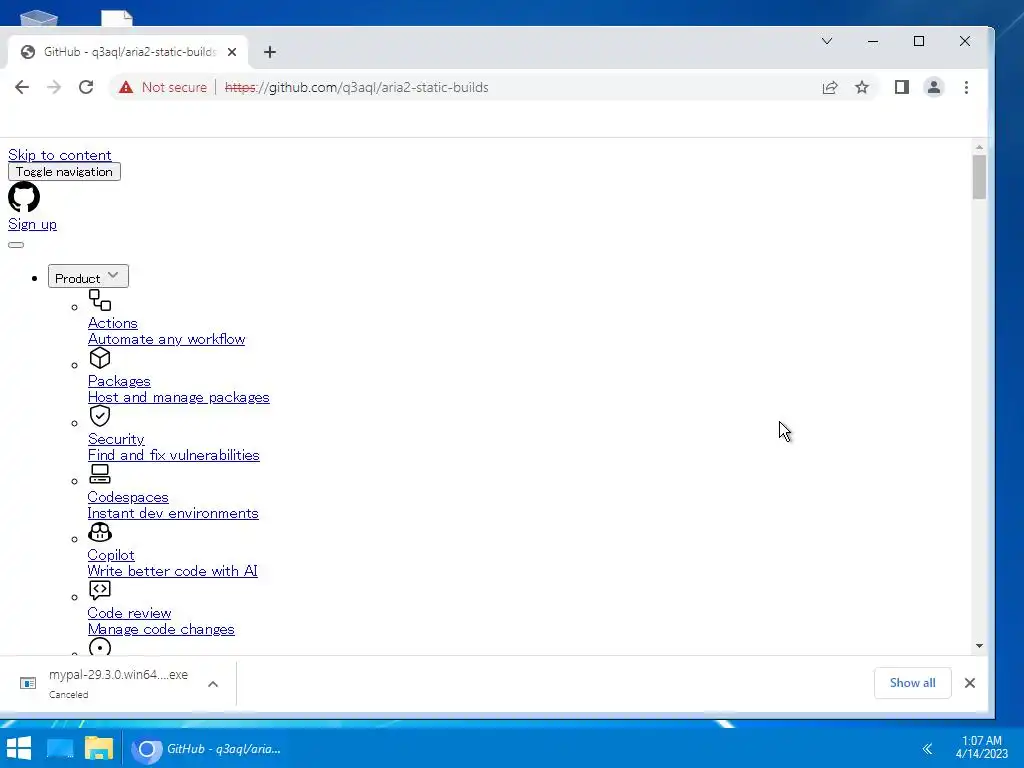Viewport: 1024px width, 768px height.
Task: Click the page scrollbar thumb
Action: [x=979, y=177]
